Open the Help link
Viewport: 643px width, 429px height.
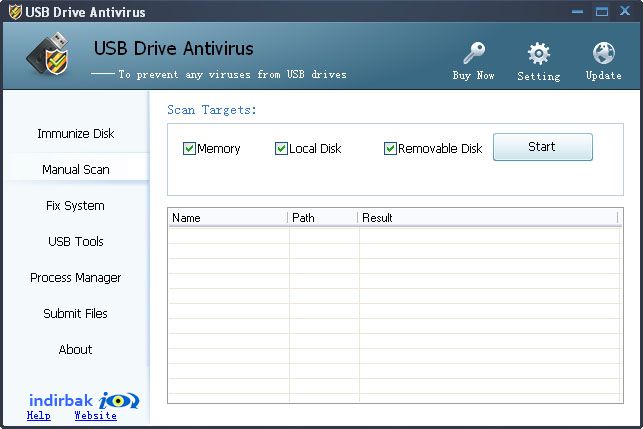[39, 415]
